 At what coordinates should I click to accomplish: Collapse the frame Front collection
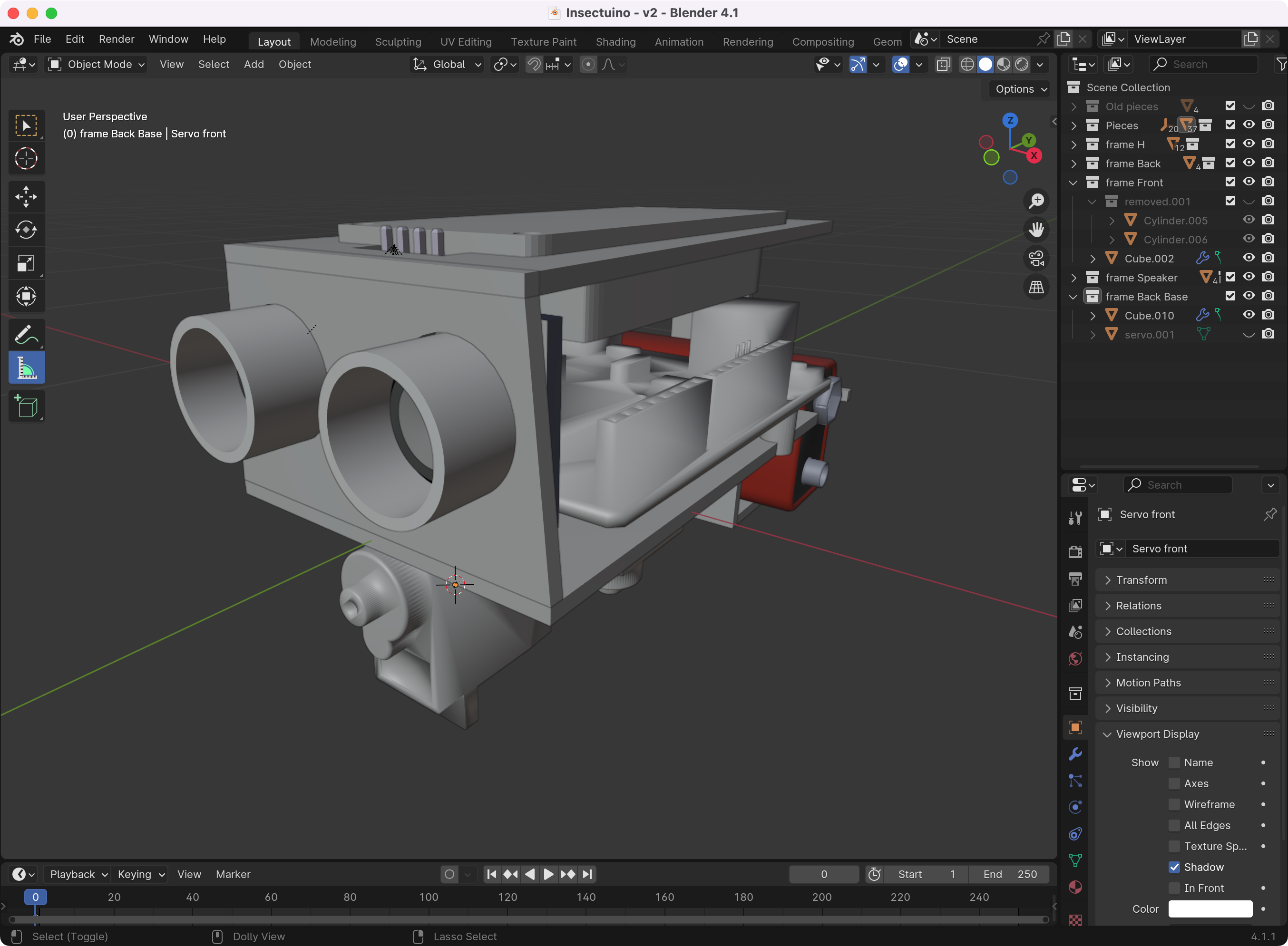click(x=1073, y=183)
